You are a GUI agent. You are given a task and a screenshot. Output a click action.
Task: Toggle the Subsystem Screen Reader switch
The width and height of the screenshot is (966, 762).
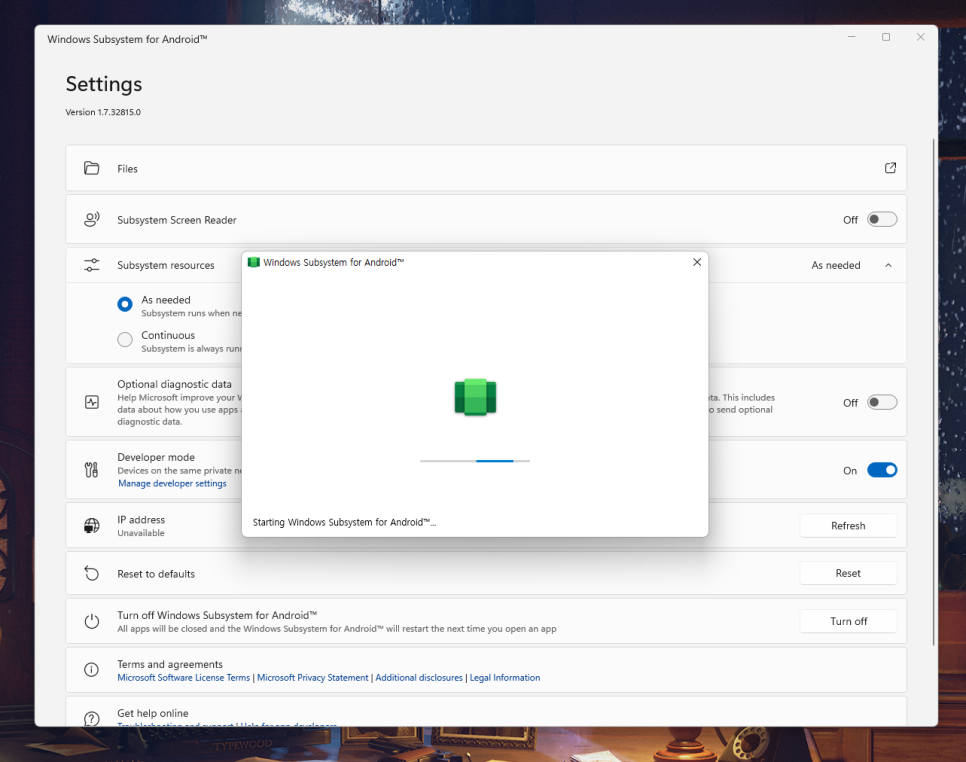tap(882, 219)
